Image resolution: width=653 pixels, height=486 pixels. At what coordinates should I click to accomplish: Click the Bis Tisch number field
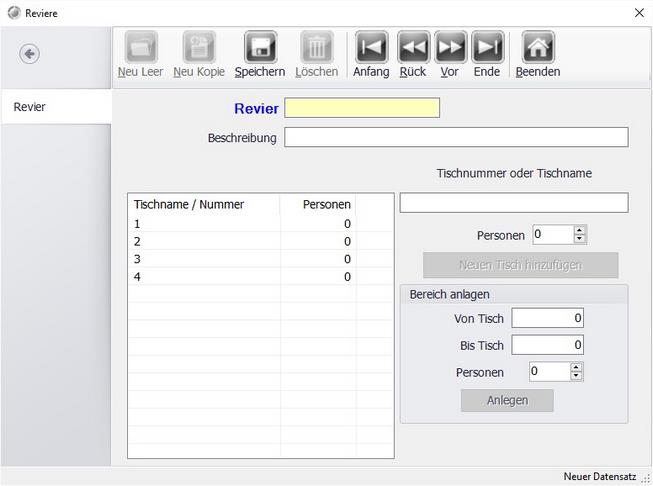[x=547, y=345]
